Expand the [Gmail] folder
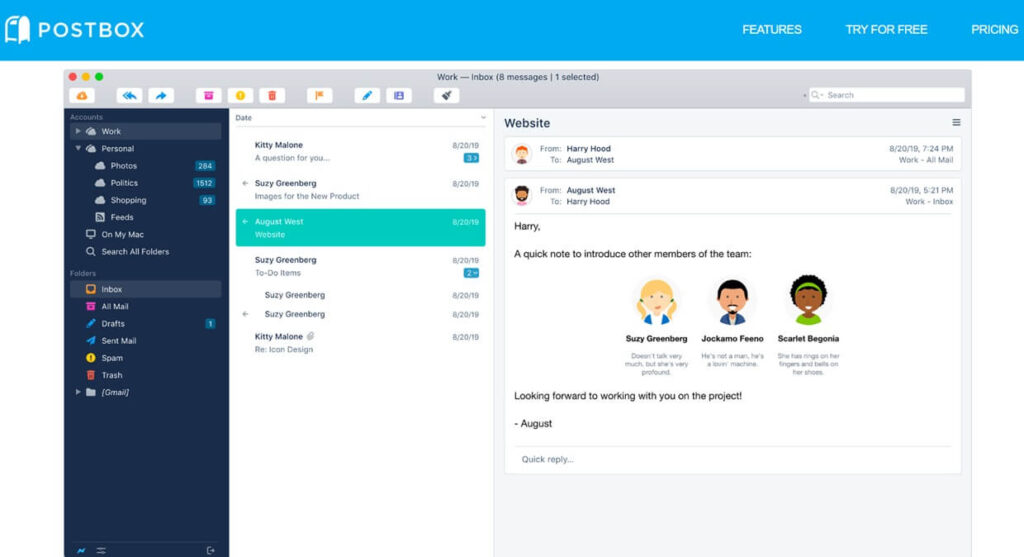Viewport: 1024px width, 557px height. (x=78, y=392)
